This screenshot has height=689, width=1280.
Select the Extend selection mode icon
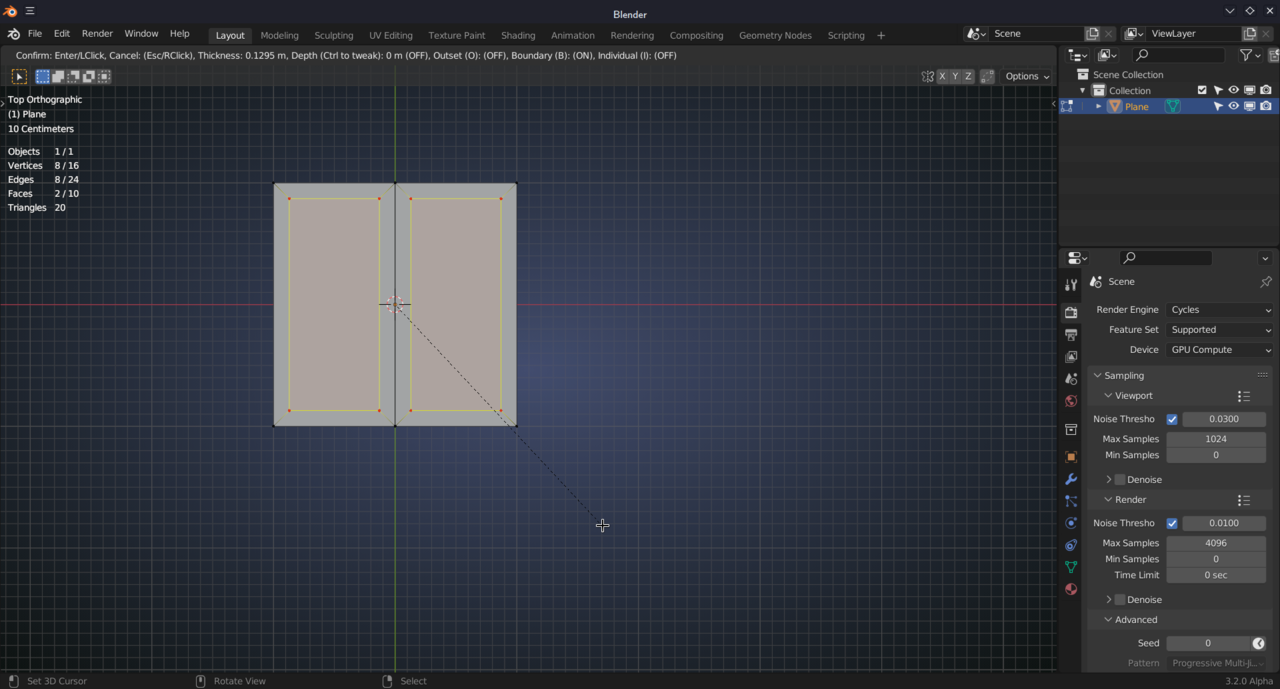pos(58,76)
